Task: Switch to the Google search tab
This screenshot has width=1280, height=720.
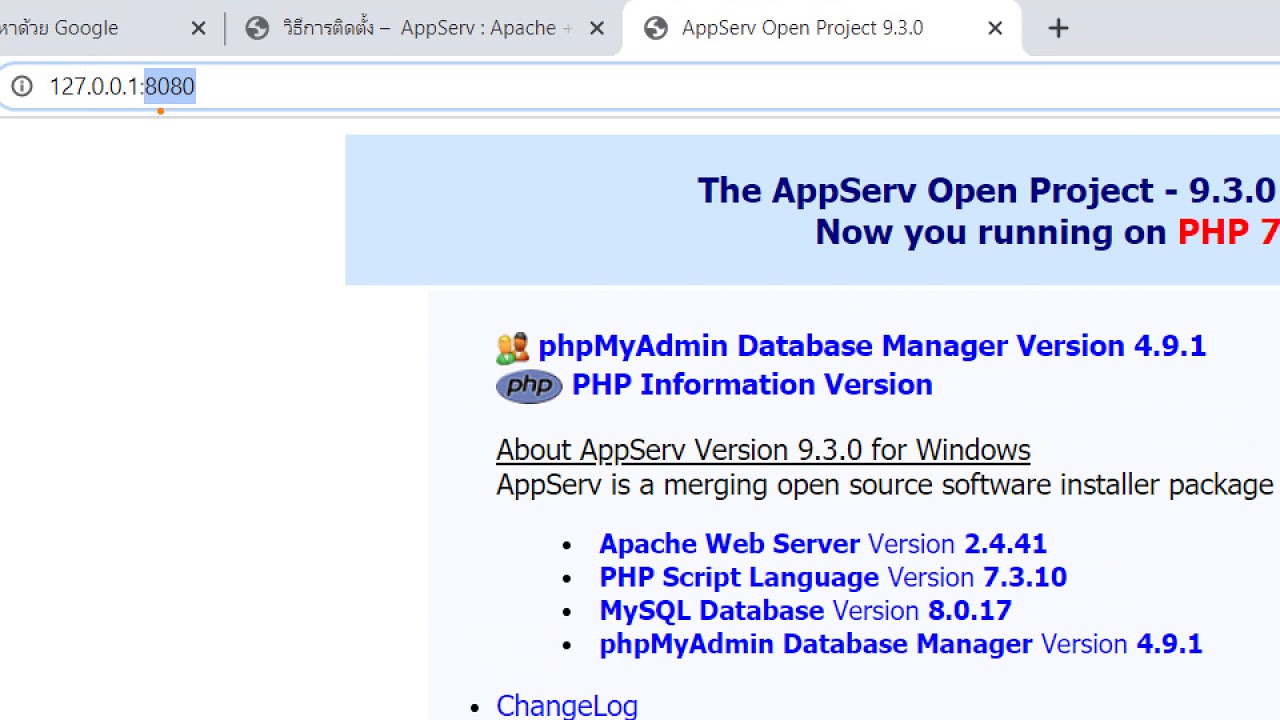Action: pyautogui.click(x=105, y=28)
